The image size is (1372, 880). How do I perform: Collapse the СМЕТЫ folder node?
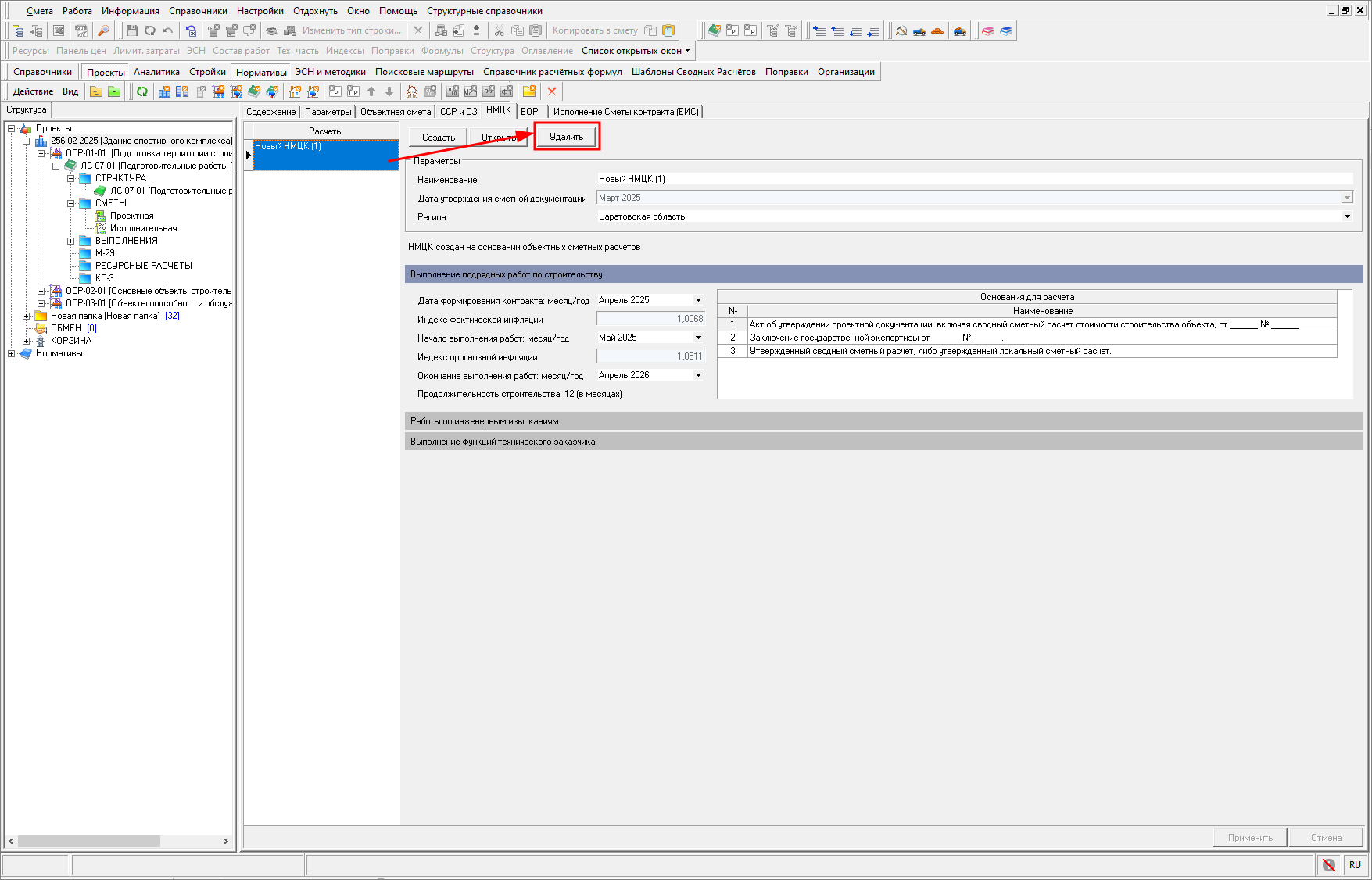[x=71, y=203]
